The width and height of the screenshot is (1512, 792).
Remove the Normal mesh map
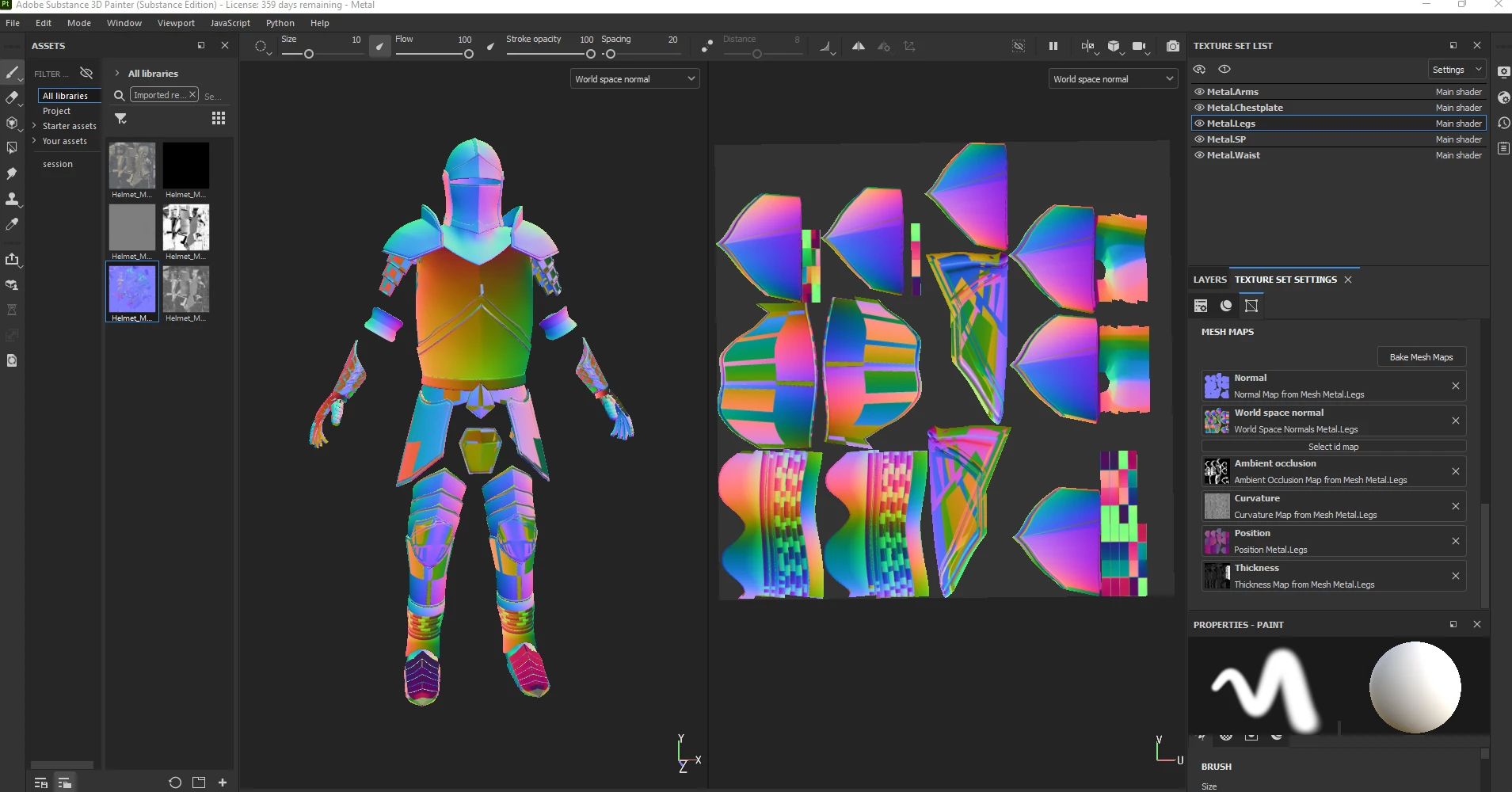pyautogui.click(x=1455, y=386)
